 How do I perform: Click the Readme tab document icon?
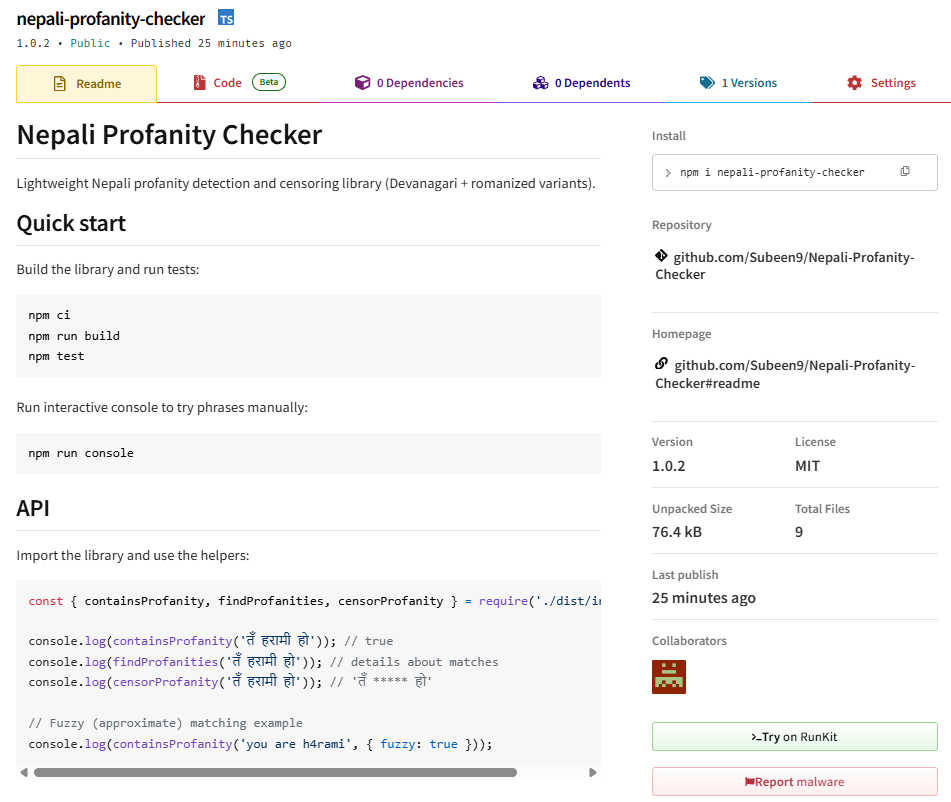click(x=59, y=84)
